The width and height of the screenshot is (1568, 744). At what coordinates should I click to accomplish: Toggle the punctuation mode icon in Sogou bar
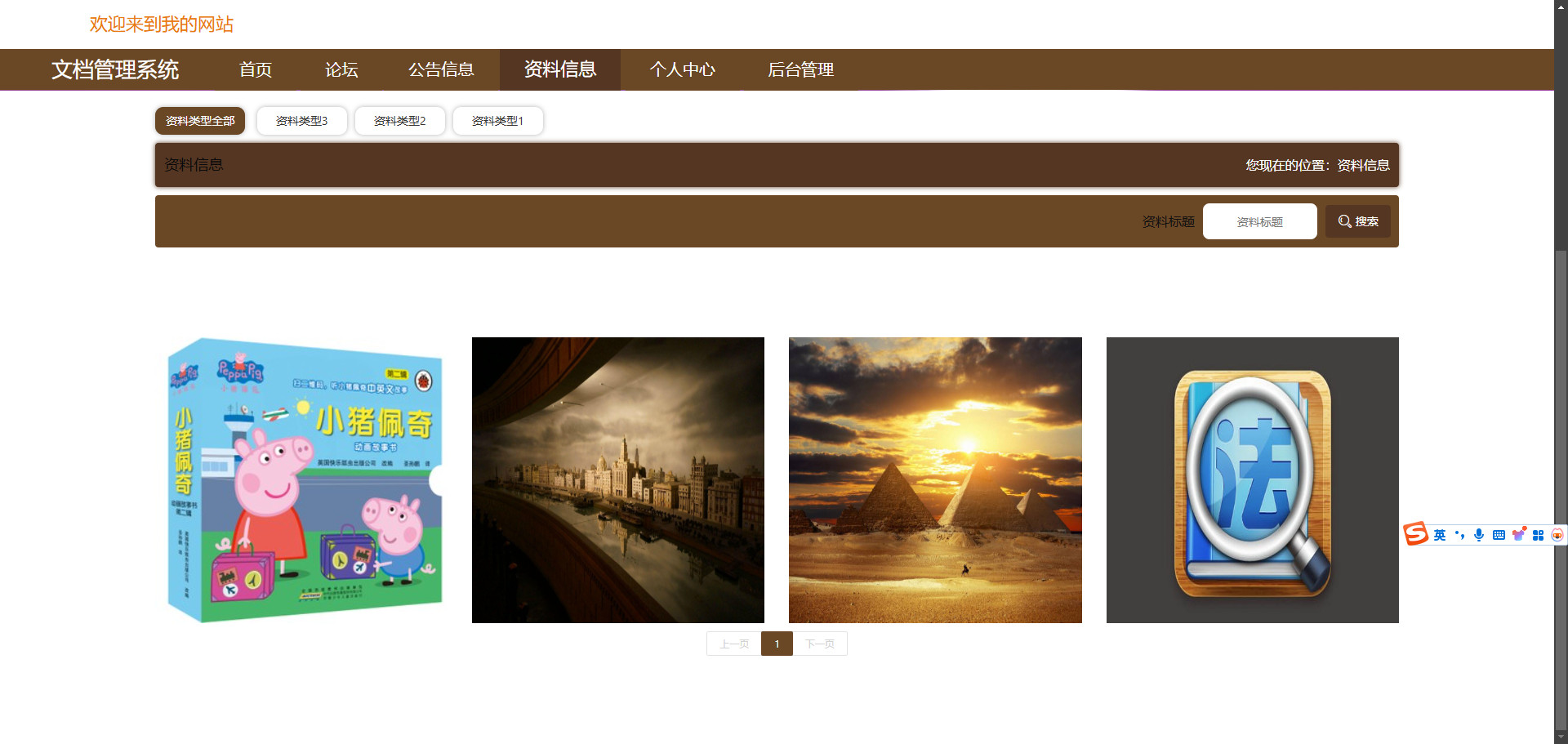[1459, 535]
